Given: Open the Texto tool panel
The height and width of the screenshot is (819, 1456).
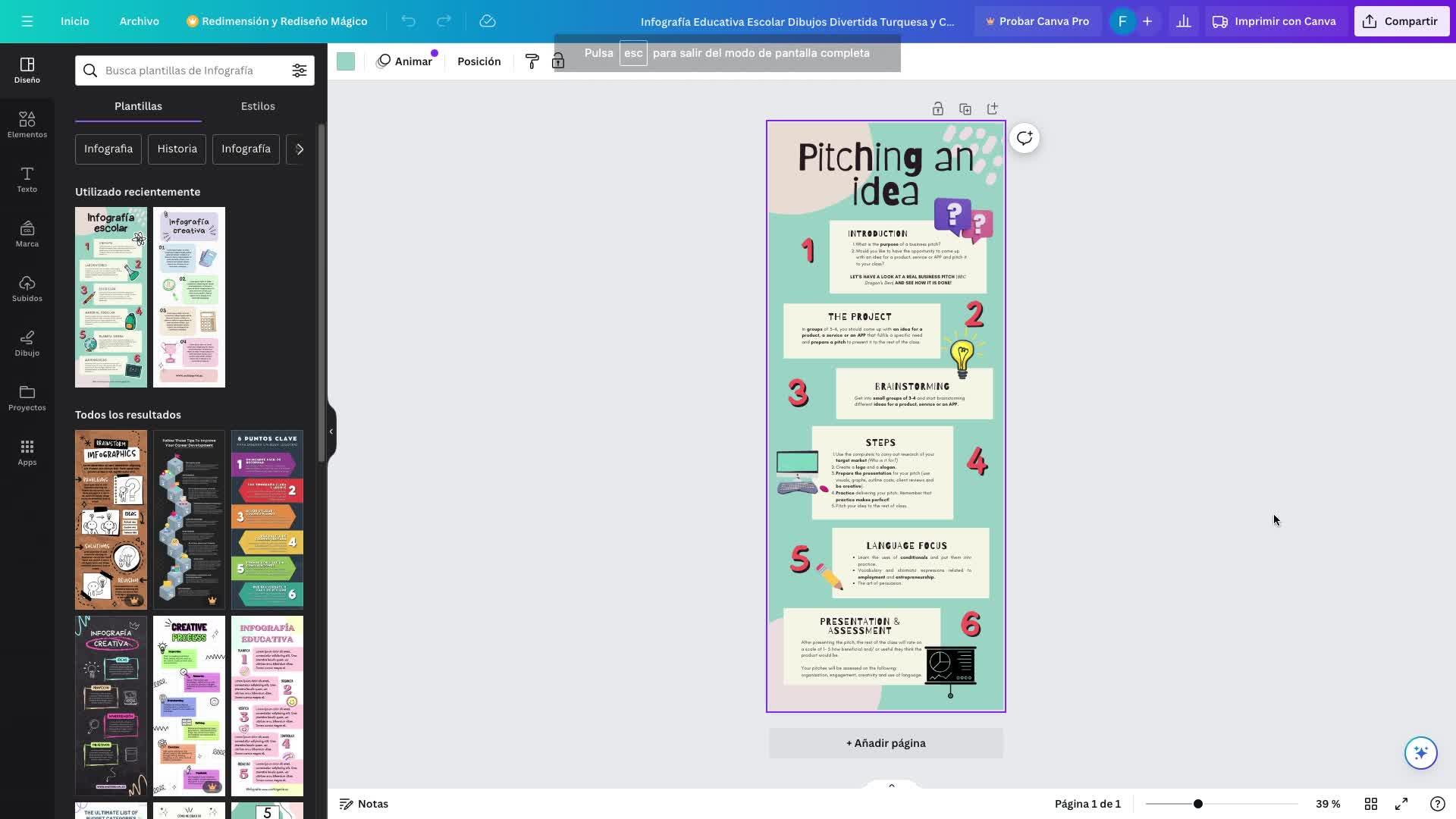Looking at the screenshot, I should (x=27, y=179).
